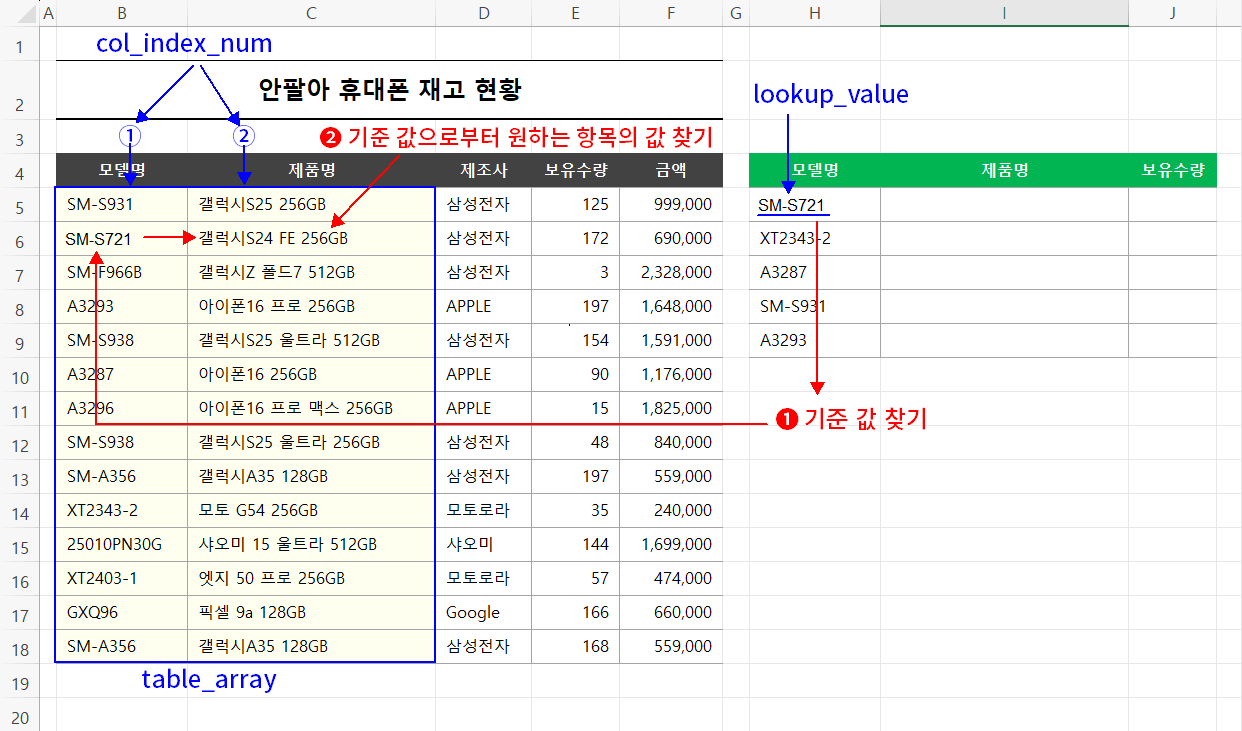Click the title cell 안팔아 휴대폰 재고 현황
The image size is (1242, 731).
(389, 90)
